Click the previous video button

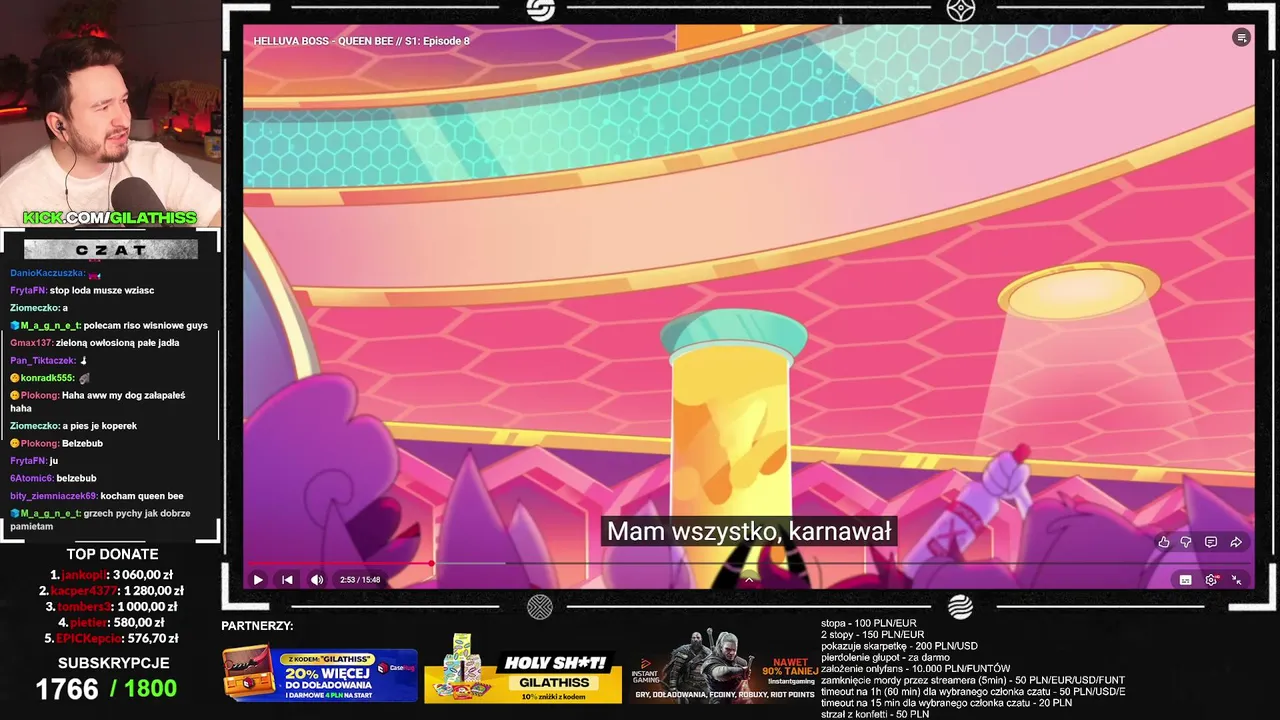tap(287, 580)
